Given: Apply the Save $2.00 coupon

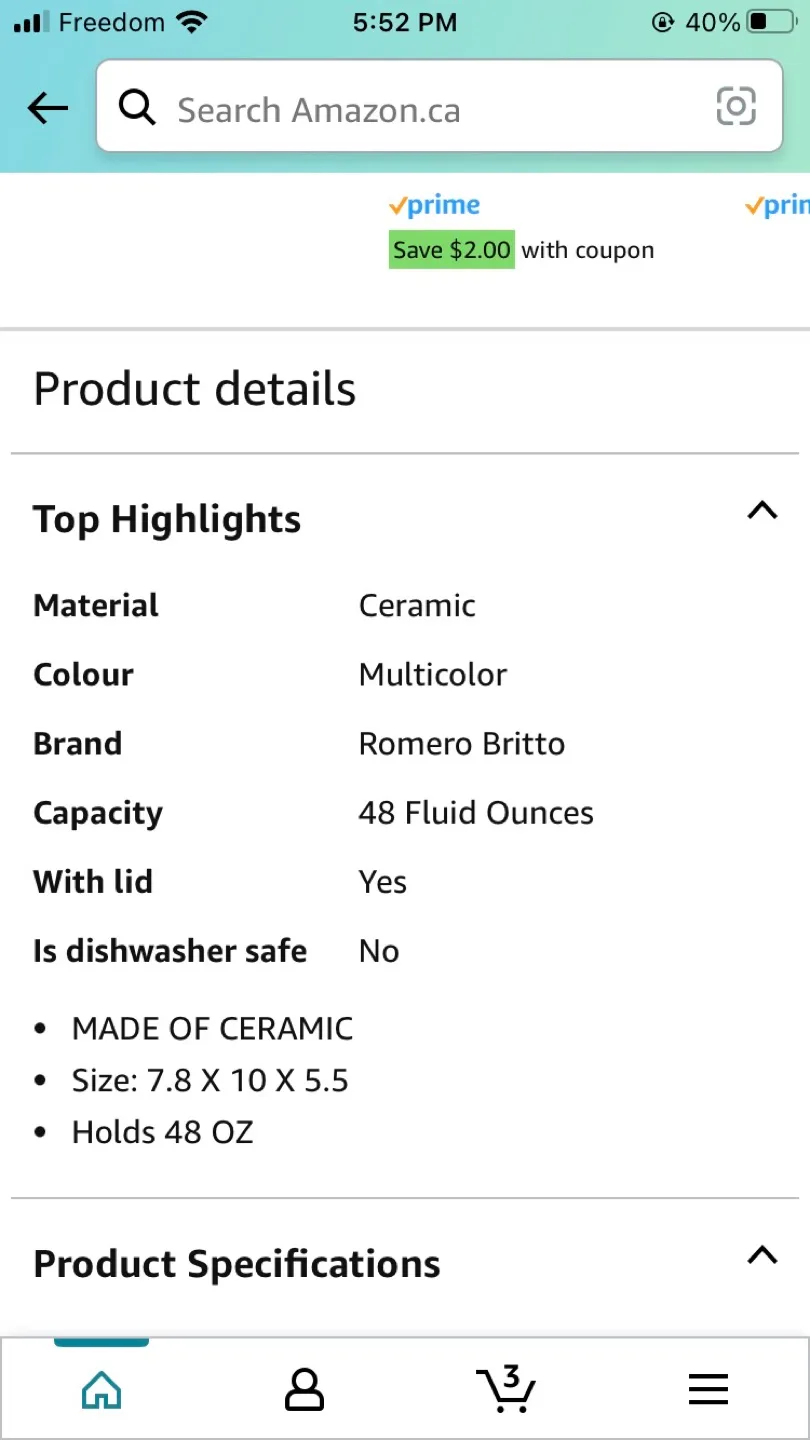Looking at the screenshot, I should point(451,249).
